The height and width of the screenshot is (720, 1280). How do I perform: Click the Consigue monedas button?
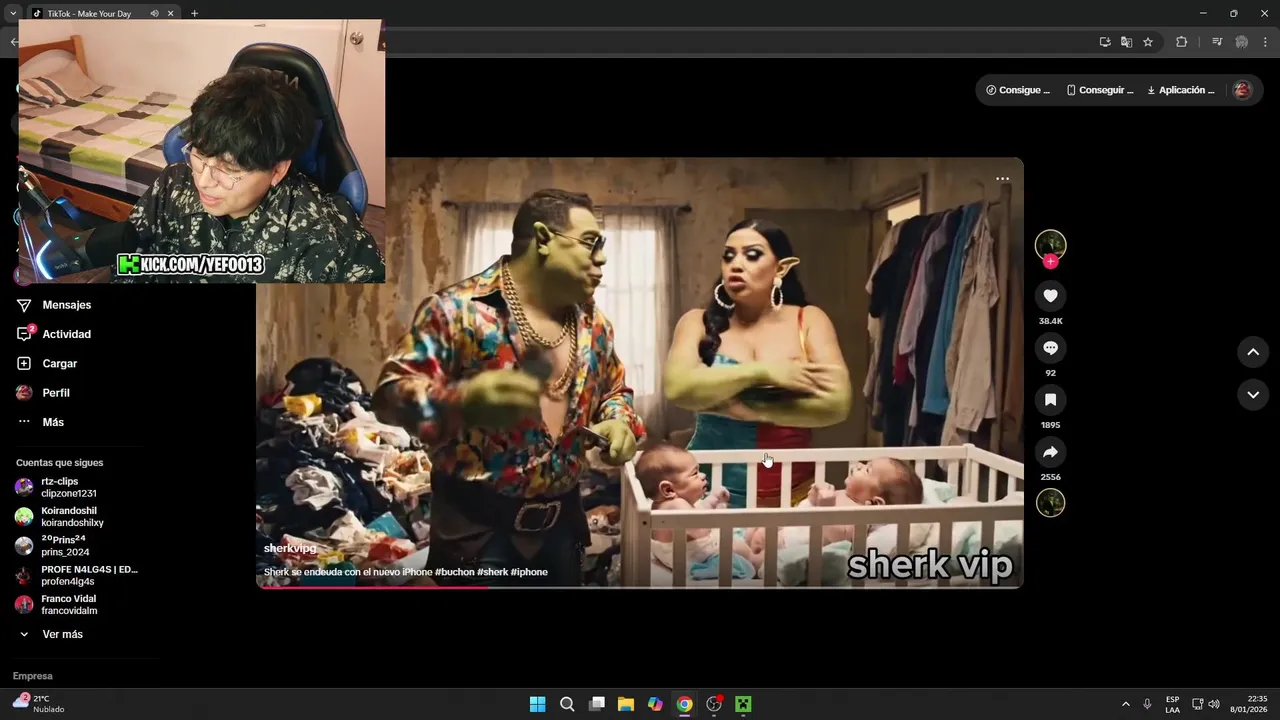(x=1018, y=90)
